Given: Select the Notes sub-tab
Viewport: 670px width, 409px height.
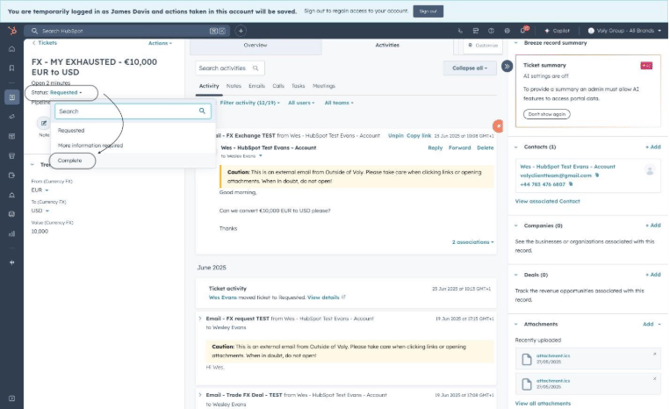Looking at the screenshot, I should pos(234,86).
